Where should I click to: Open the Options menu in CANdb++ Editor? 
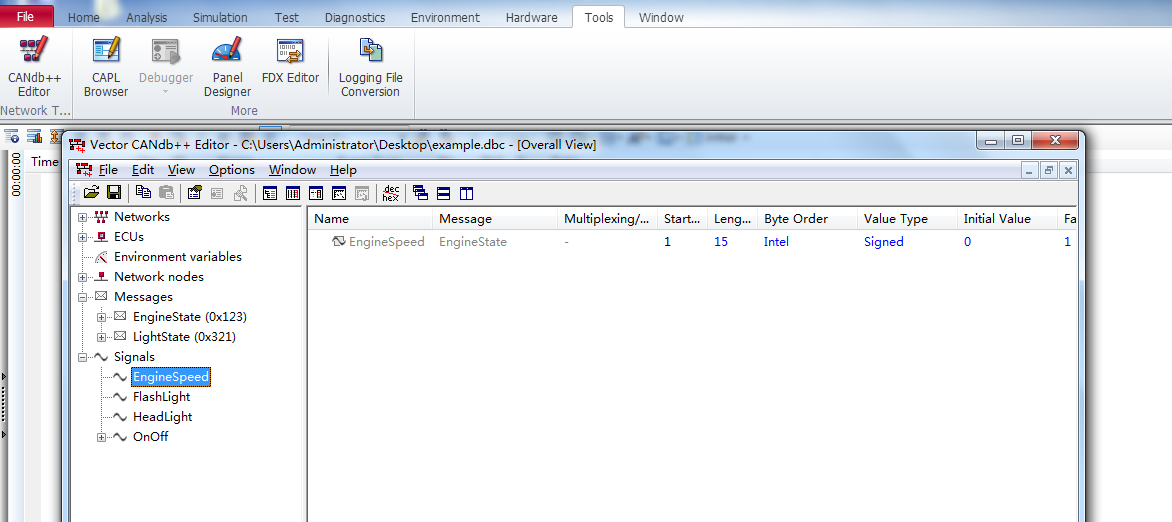click(x=232, y=170)
